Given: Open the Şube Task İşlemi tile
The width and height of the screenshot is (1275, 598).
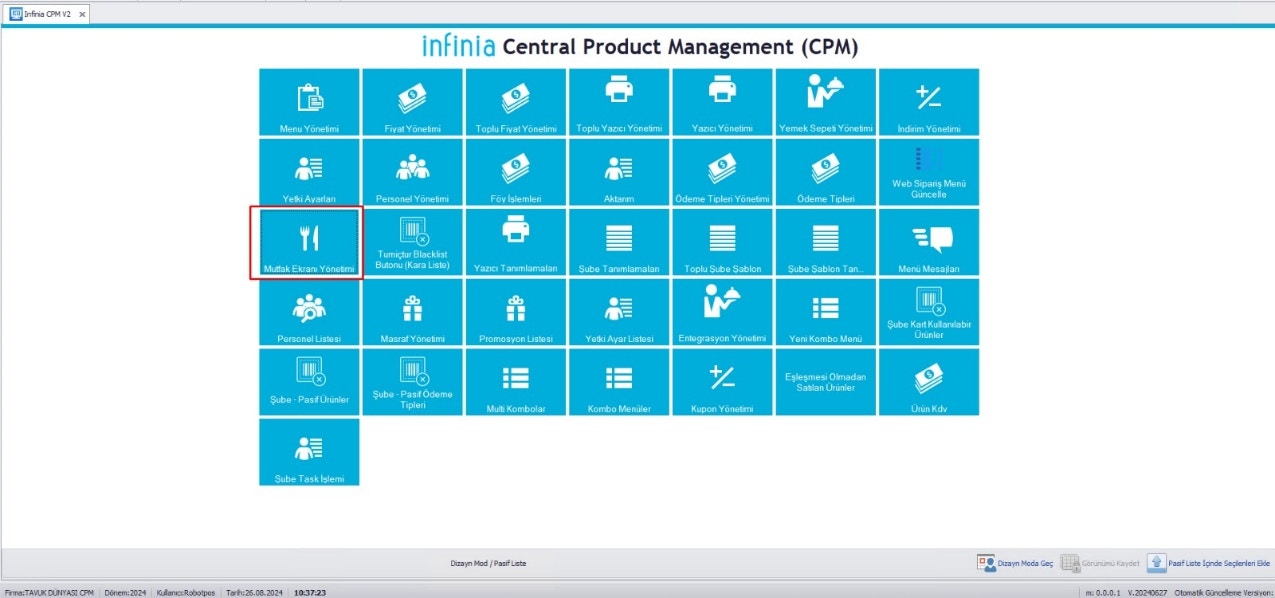Looking at the screenshot, I should [309, 452].
